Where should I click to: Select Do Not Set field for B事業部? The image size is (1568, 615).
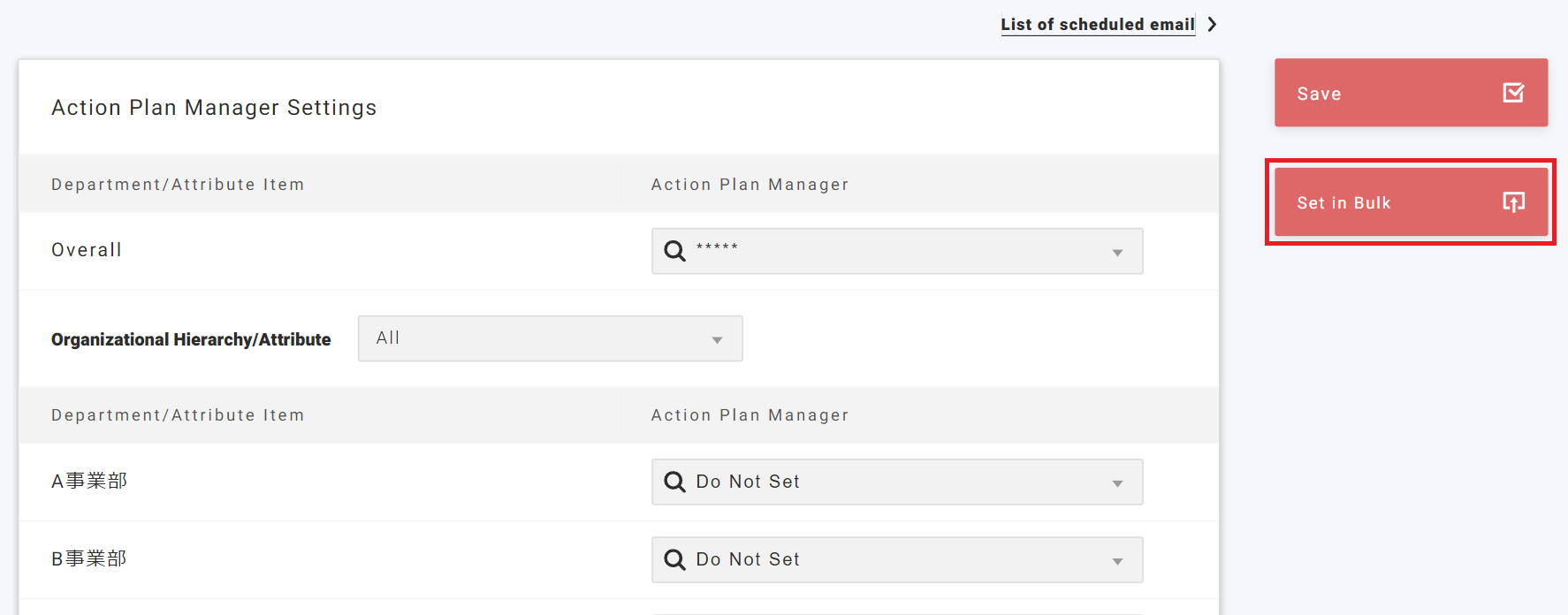(884, 559)
